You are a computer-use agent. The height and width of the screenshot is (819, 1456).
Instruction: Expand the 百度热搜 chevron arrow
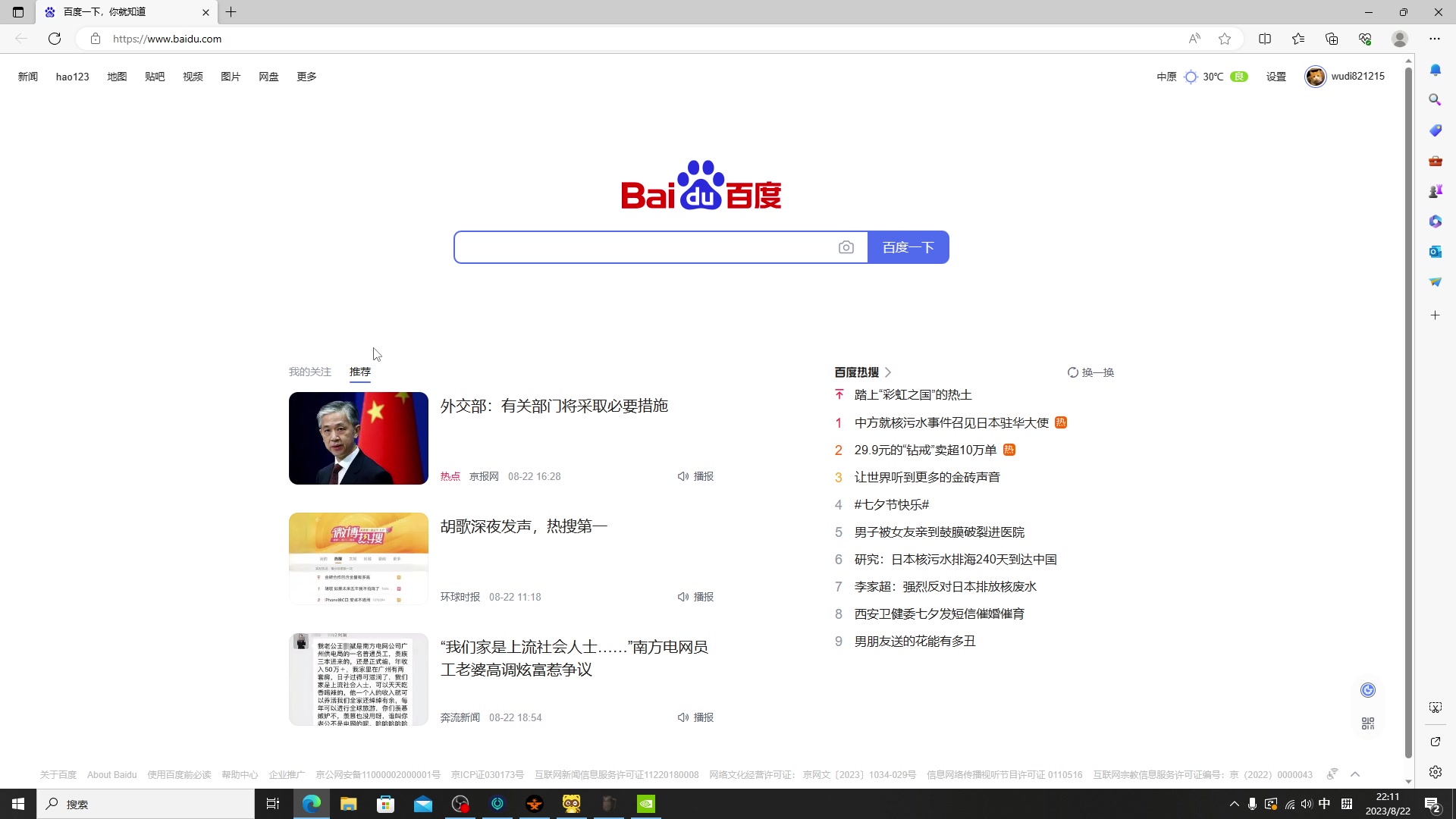point(888,372)
